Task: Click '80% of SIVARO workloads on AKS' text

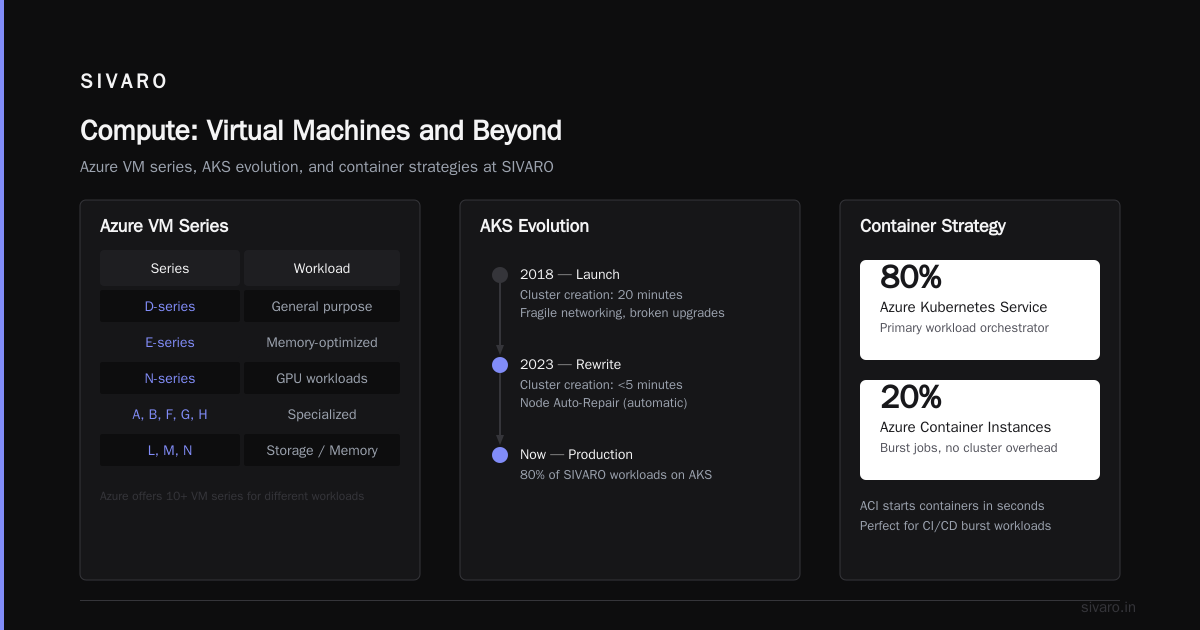Action: (616, 474)
